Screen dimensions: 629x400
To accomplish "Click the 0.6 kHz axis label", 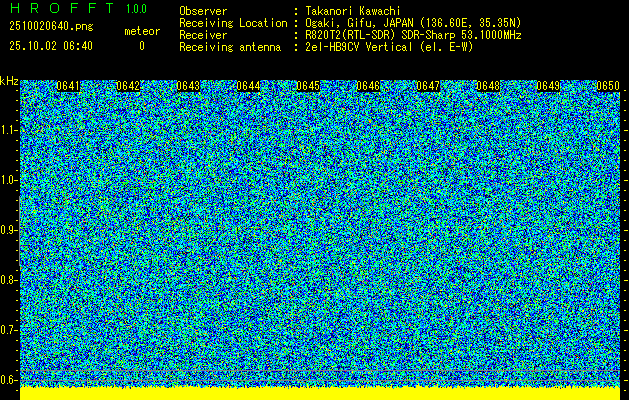I will click(x=7, y=380).
